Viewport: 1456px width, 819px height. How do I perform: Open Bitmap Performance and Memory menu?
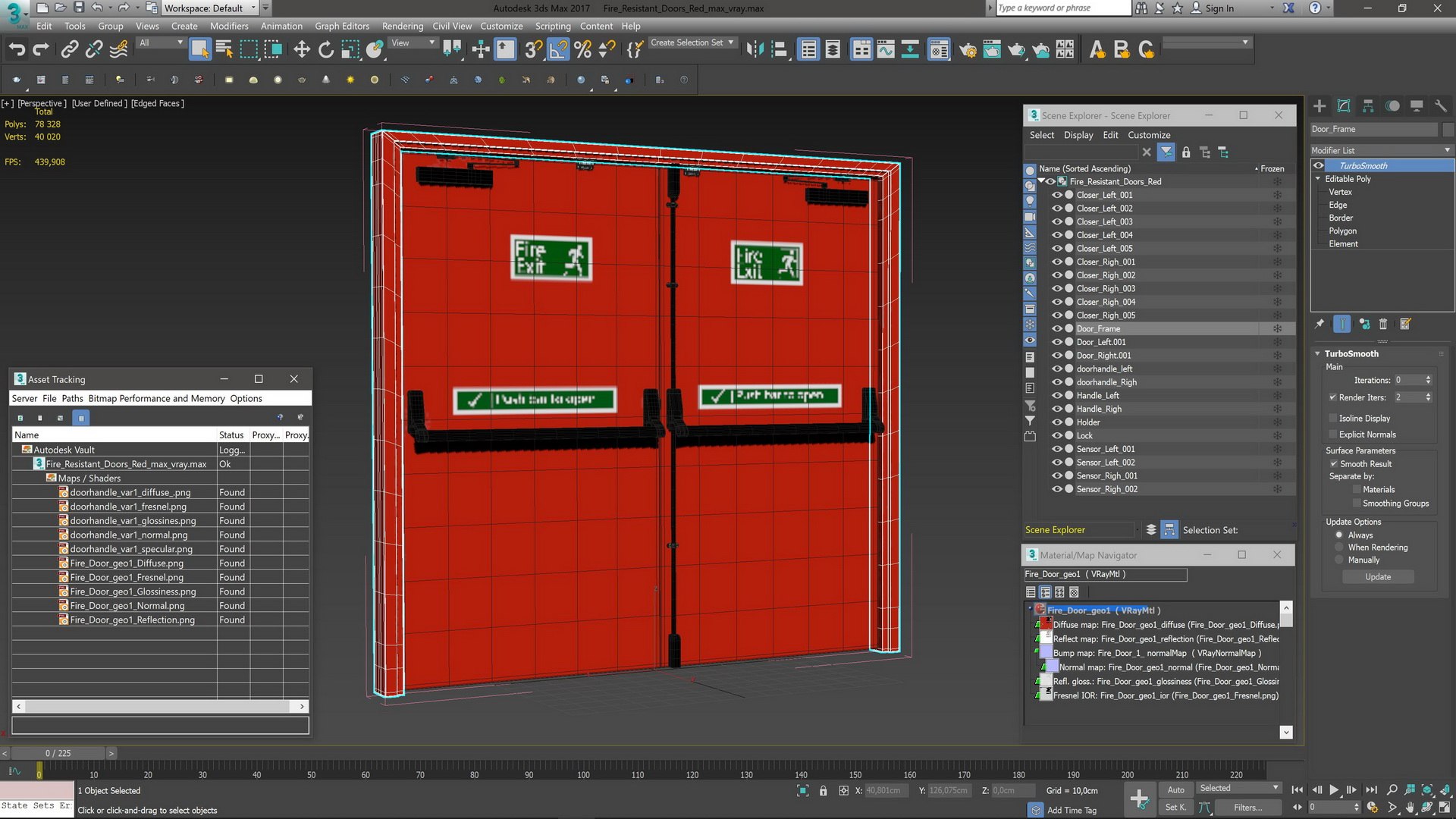coord(156,398)
